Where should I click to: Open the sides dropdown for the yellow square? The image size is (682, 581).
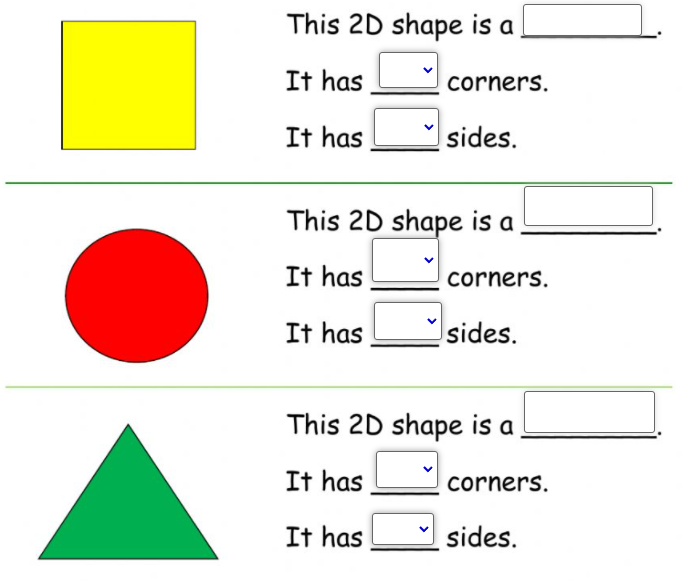click(406, 127)
